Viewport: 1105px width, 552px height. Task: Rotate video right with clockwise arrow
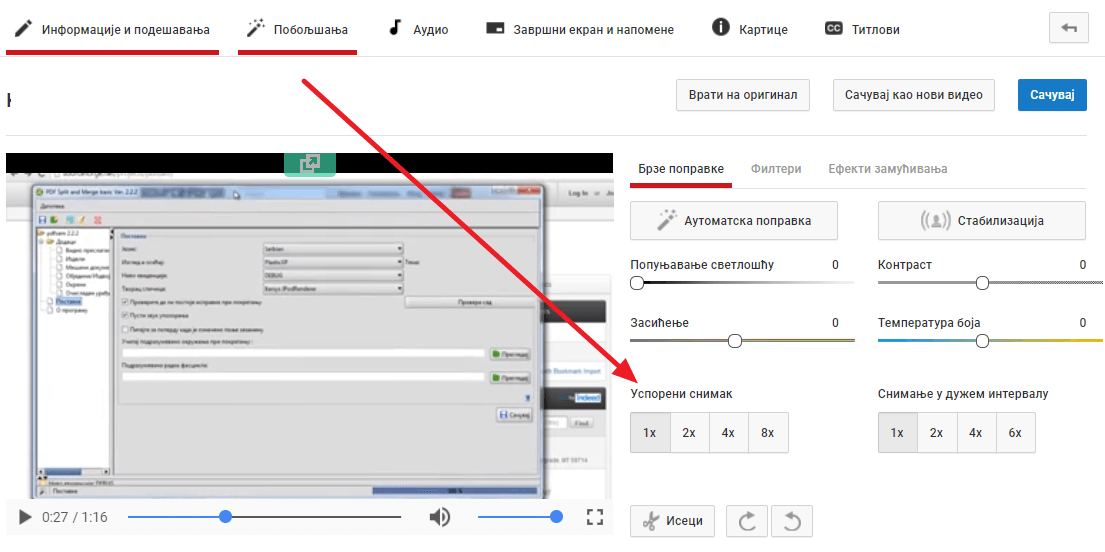click(x=746, y=521)
